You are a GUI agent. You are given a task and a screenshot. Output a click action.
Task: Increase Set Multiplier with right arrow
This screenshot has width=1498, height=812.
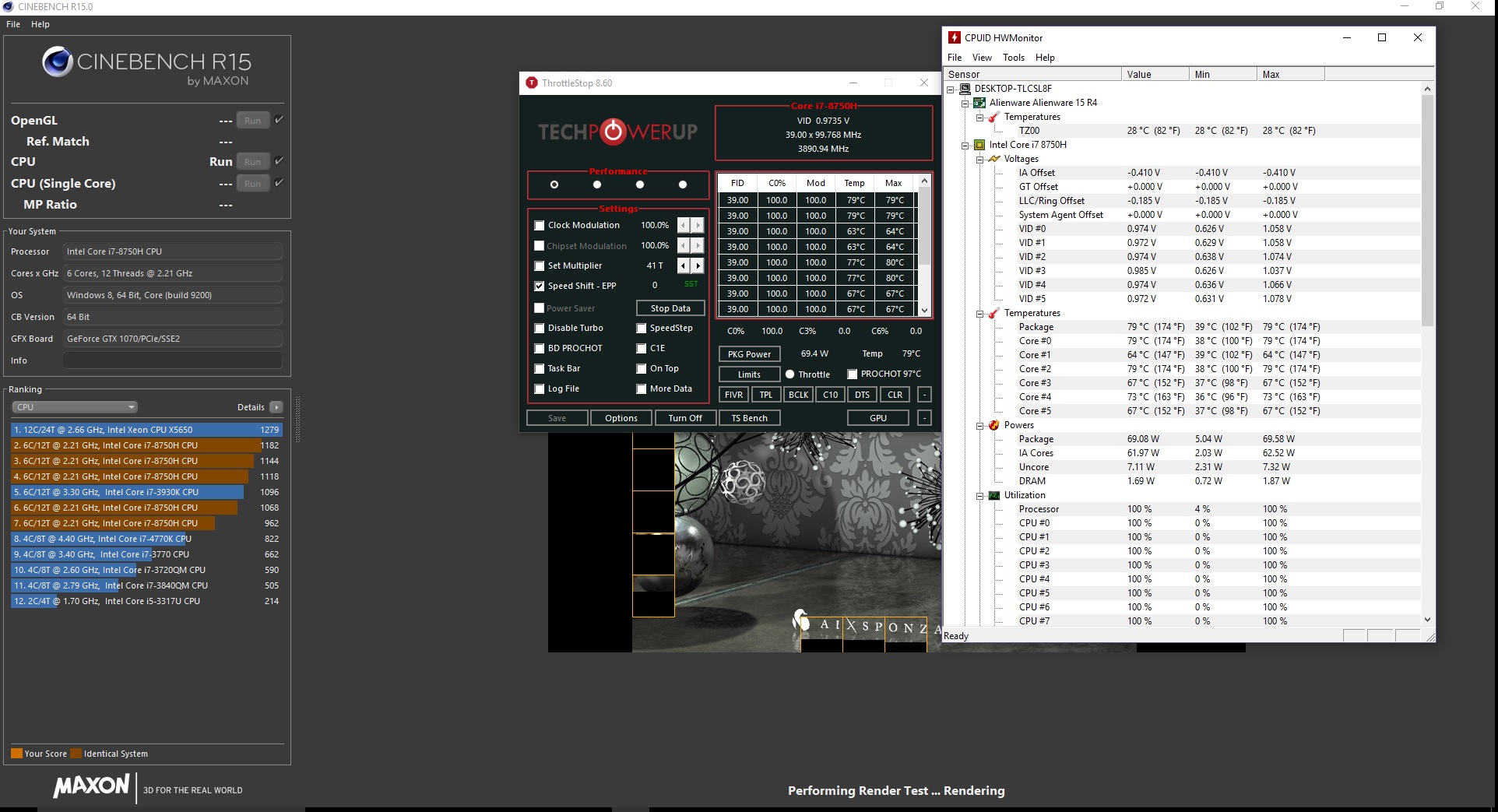[698, 265]
